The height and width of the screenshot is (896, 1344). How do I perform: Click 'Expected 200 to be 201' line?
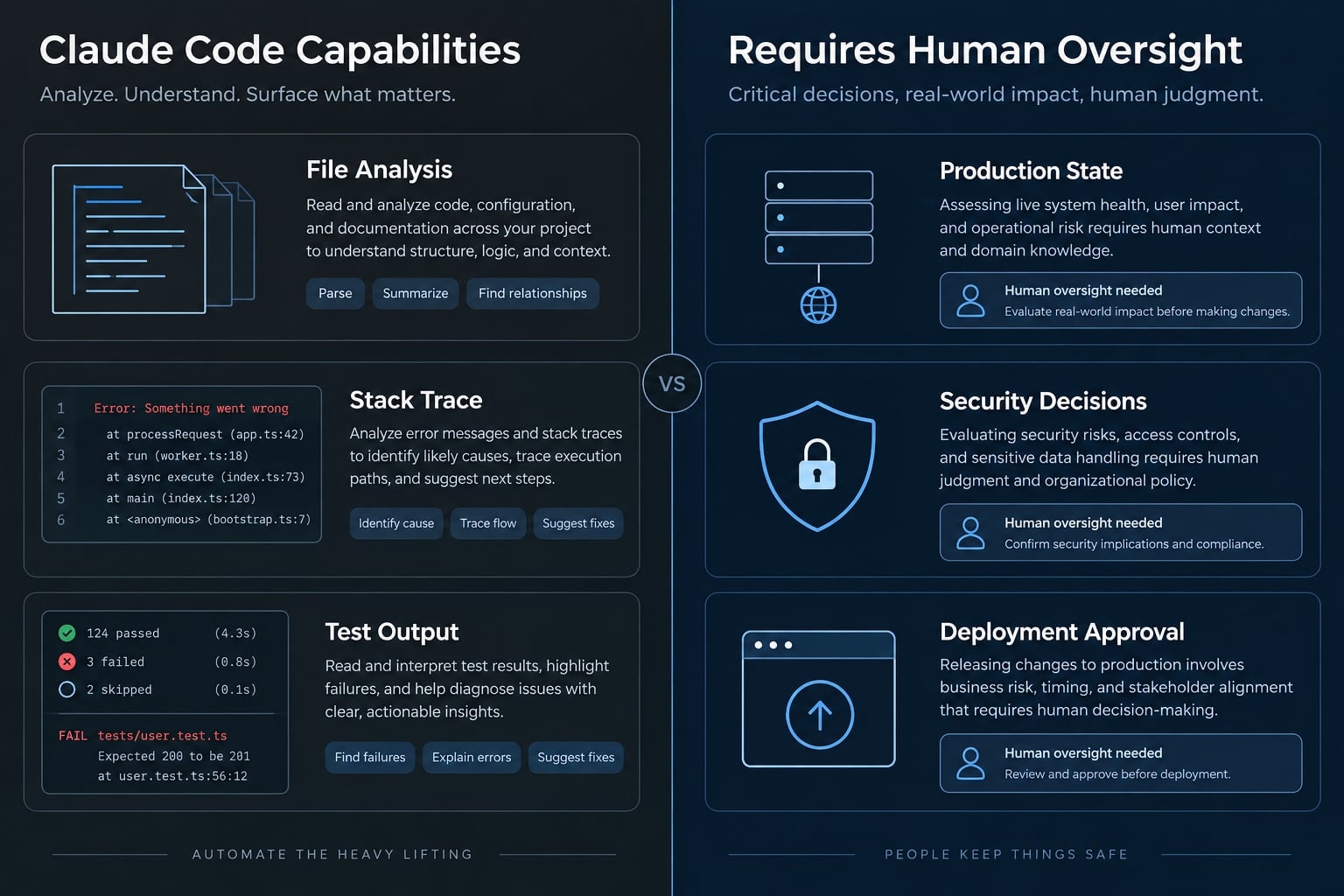173,756
